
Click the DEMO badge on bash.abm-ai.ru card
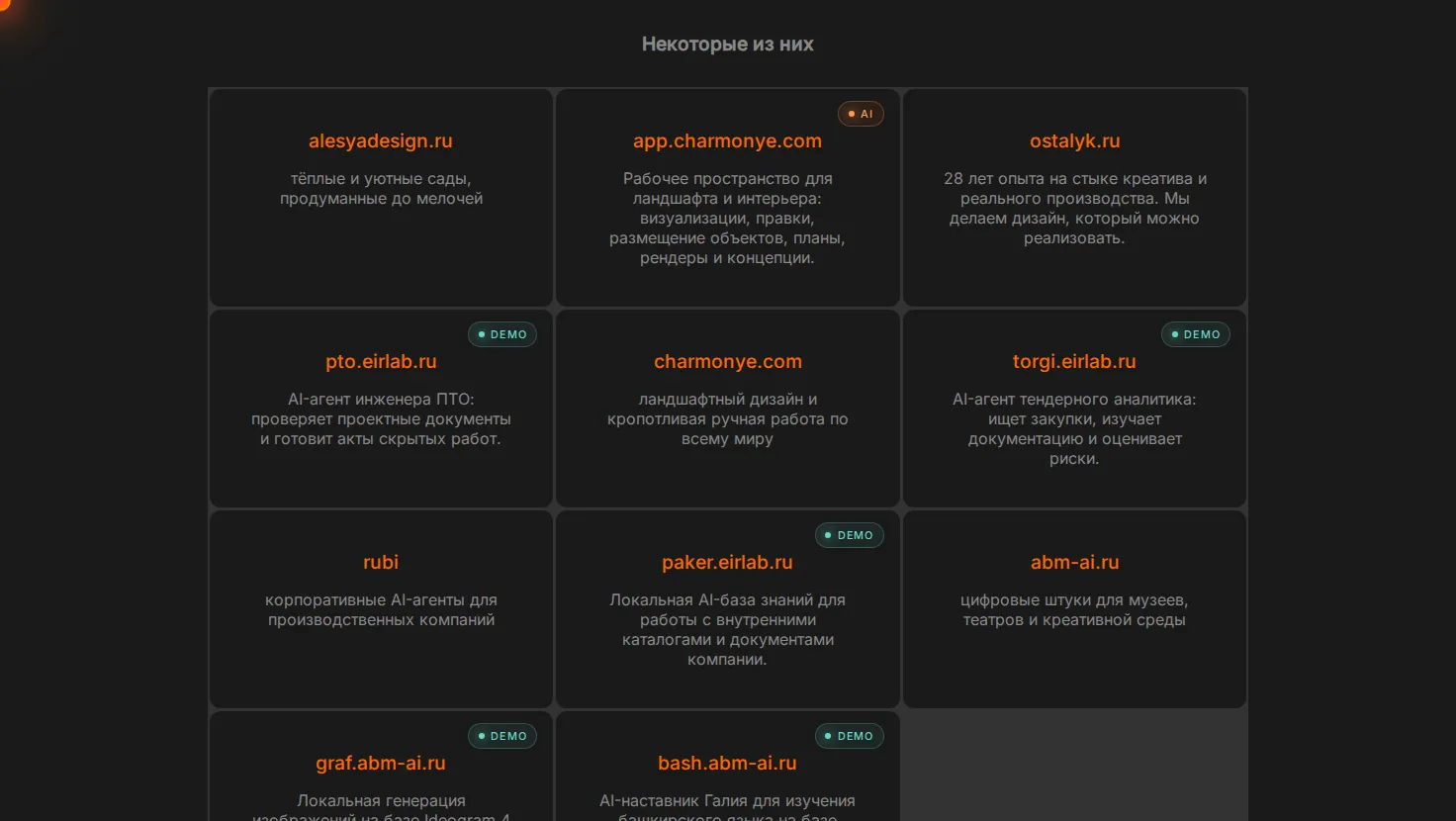850,736
